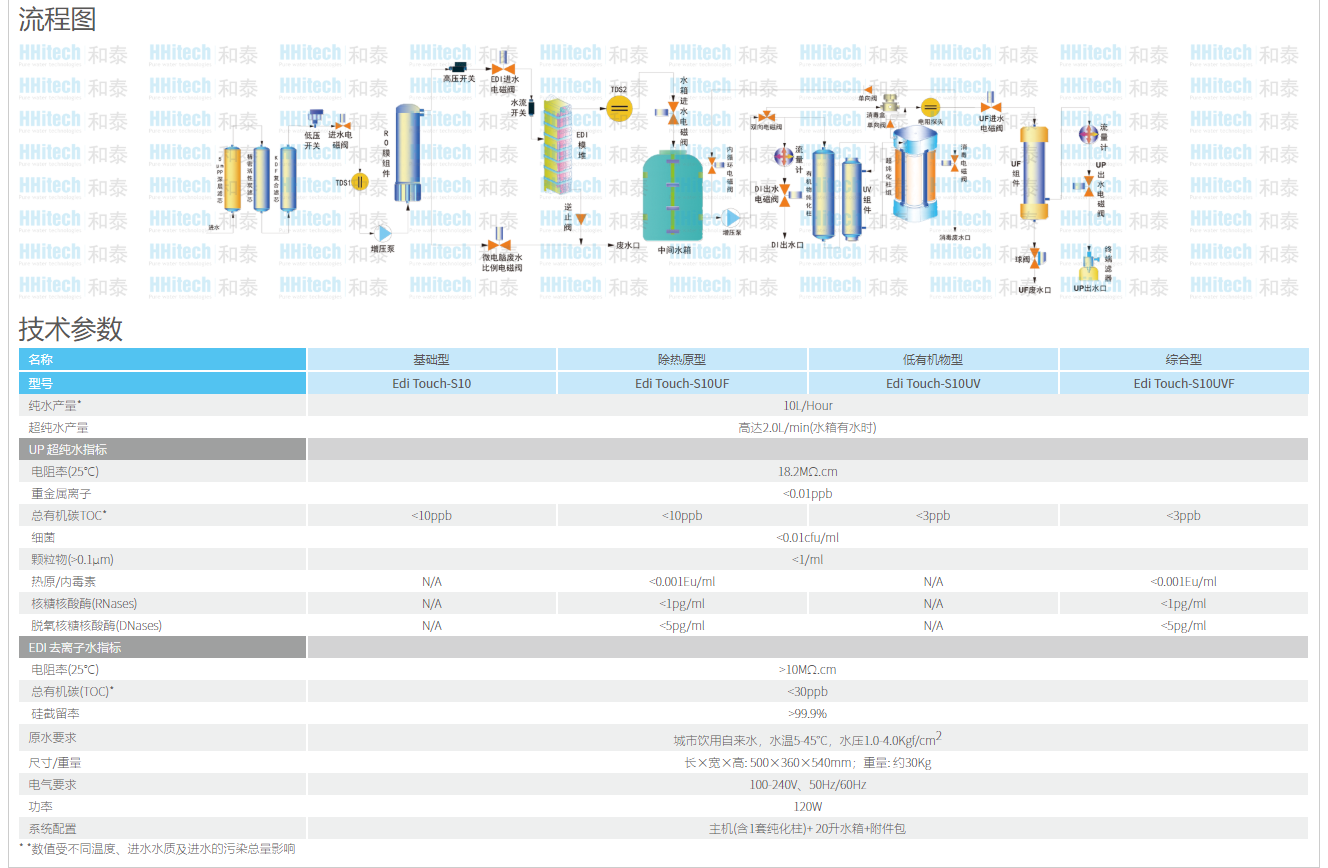
Task: Click the <0.01ppb heavy metal value
Action: point(808,493)
